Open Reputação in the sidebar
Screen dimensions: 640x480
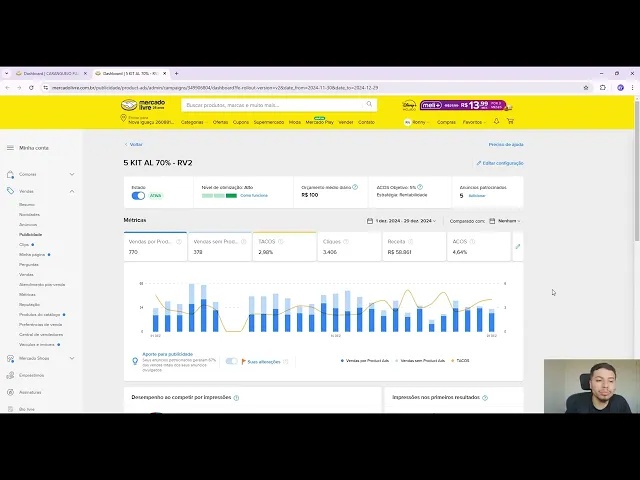(29, 304)
